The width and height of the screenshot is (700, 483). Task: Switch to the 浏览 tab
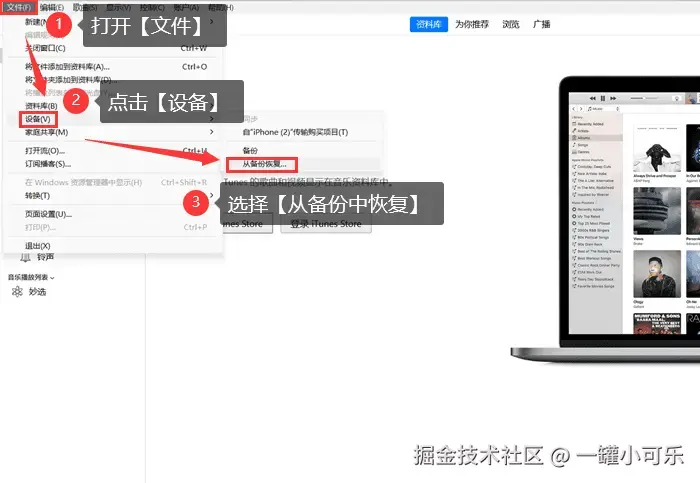coord(511,24)
